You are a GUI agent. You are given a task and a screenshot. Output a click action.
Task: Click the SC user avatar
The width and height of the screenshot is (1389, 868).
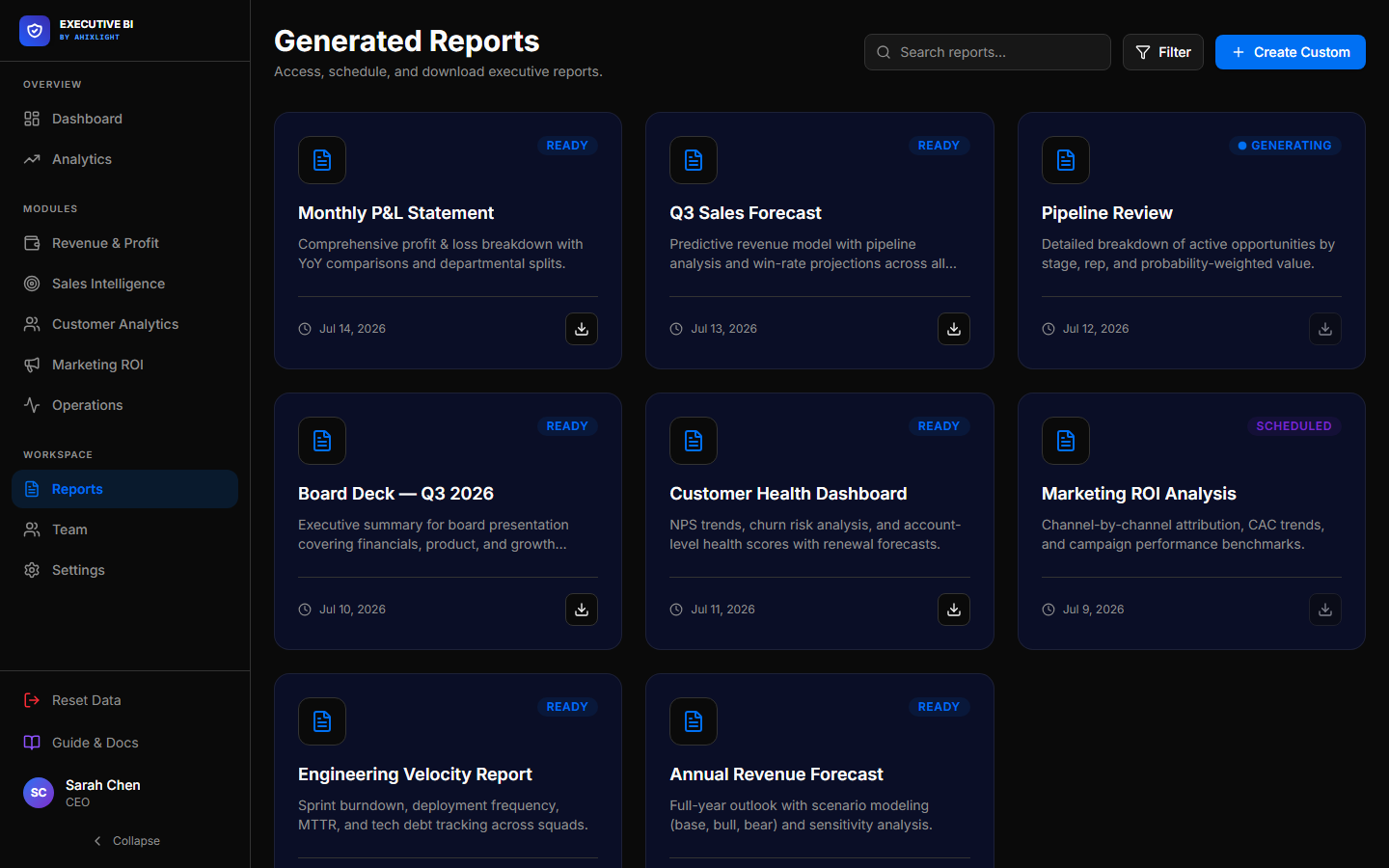[x=39, y=793]
